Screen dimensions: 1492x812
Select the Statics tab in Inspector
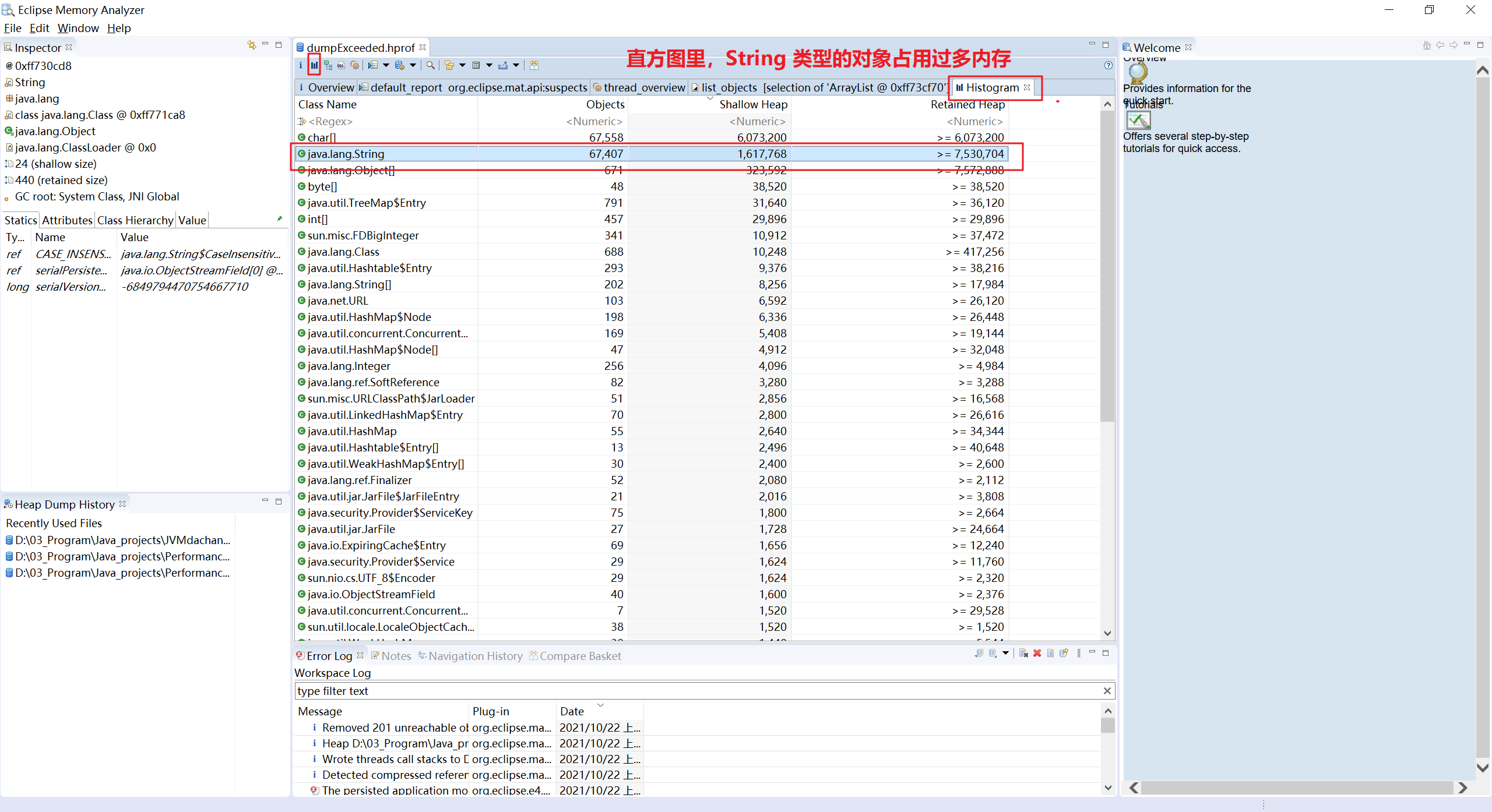coord(21,220)
